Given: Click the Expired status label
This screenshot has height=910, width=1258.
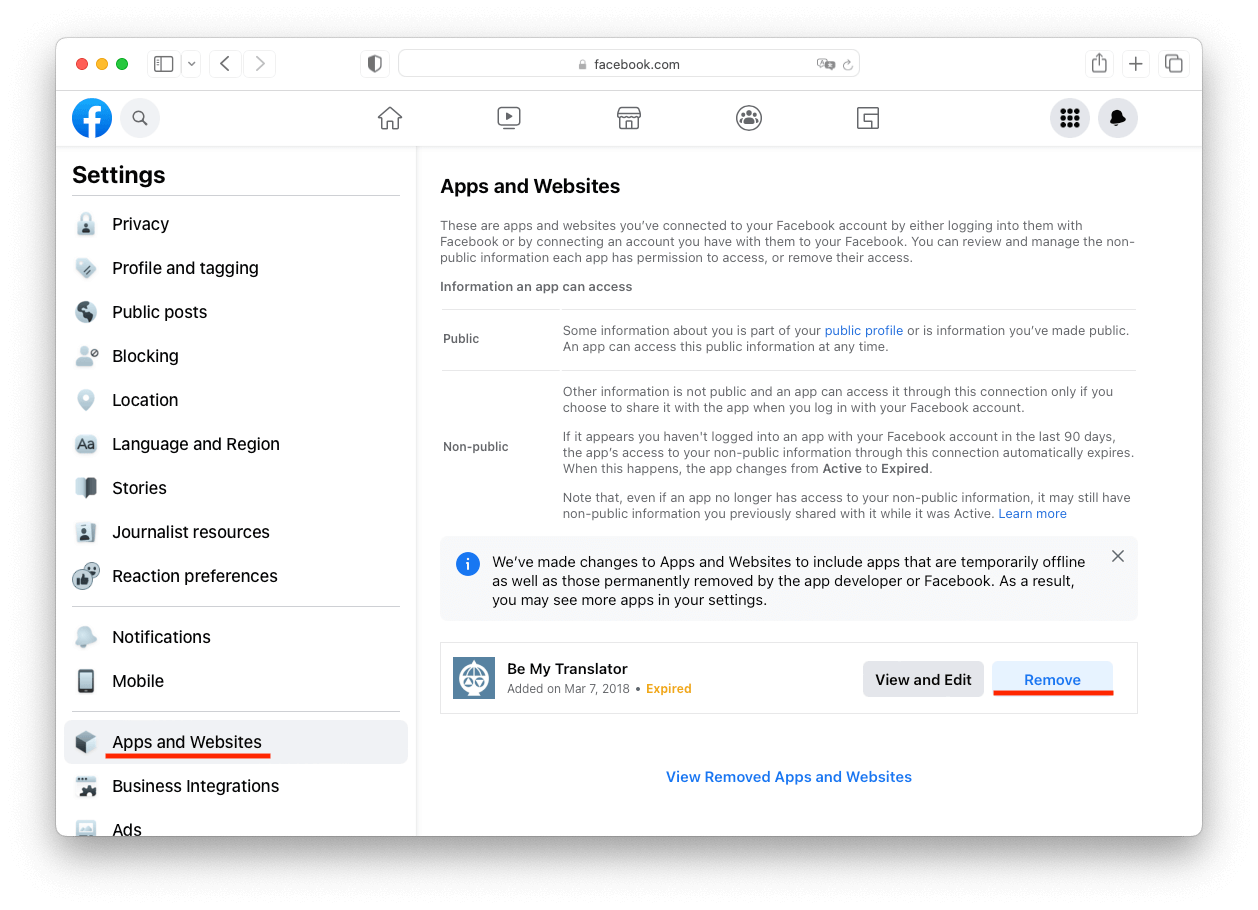Looking at the screenshot, I should [669, 689].
